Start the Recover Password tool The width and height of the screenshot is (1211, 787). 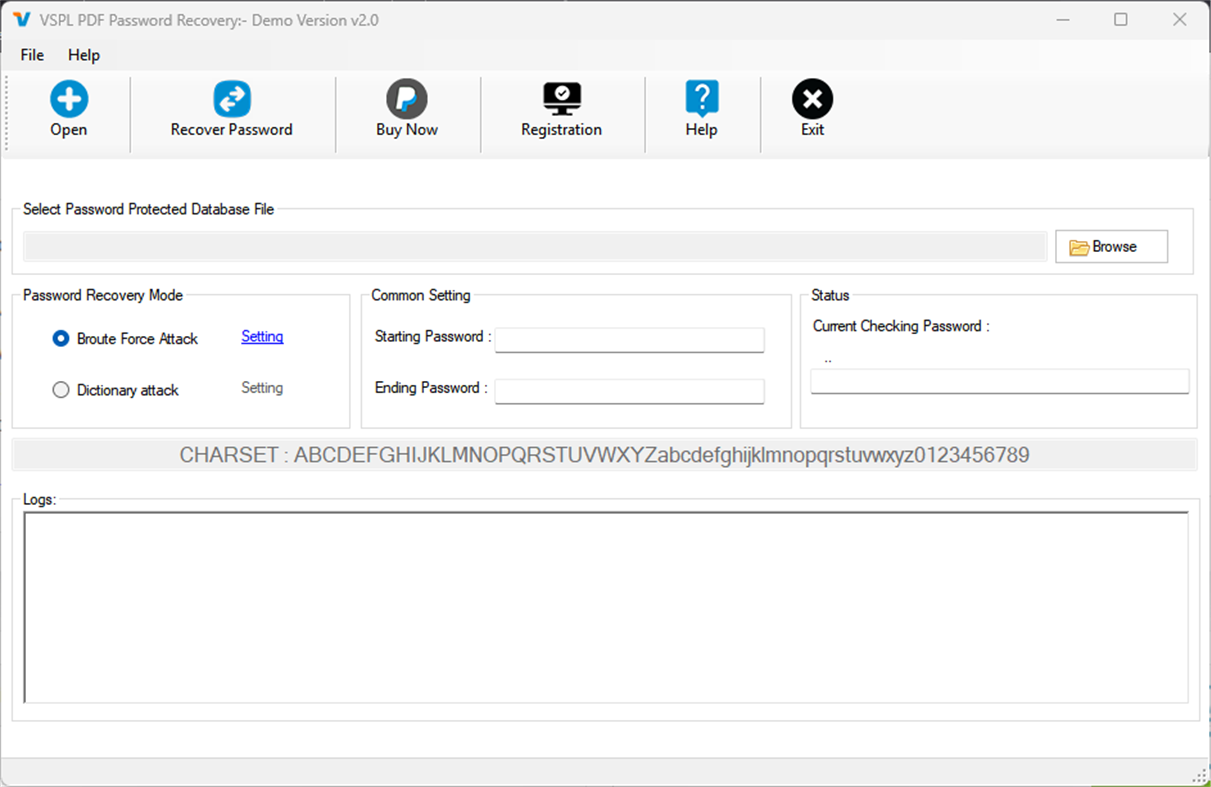tap(232, 108)
